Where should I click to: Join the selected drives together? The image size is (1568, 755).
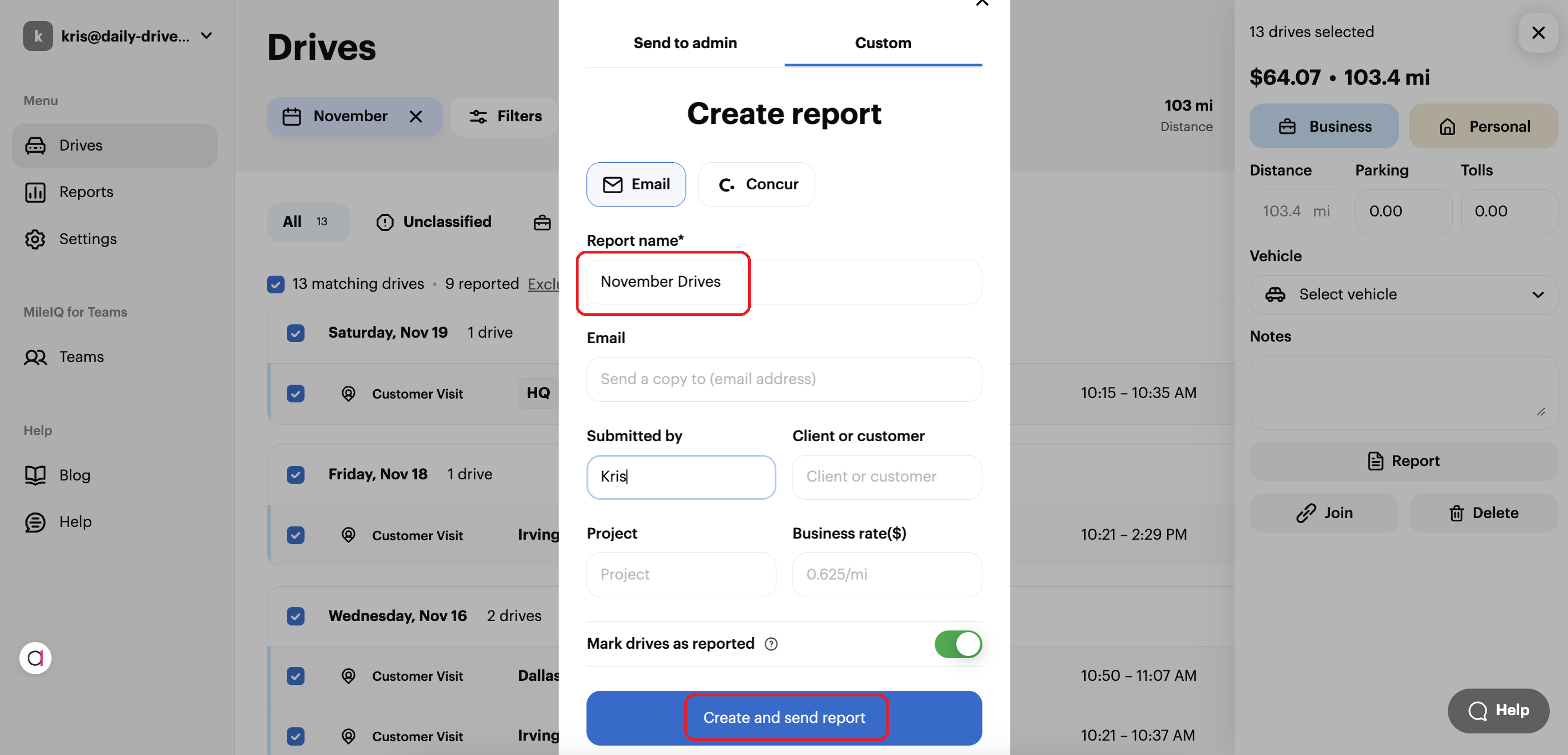pos(1324,513)
